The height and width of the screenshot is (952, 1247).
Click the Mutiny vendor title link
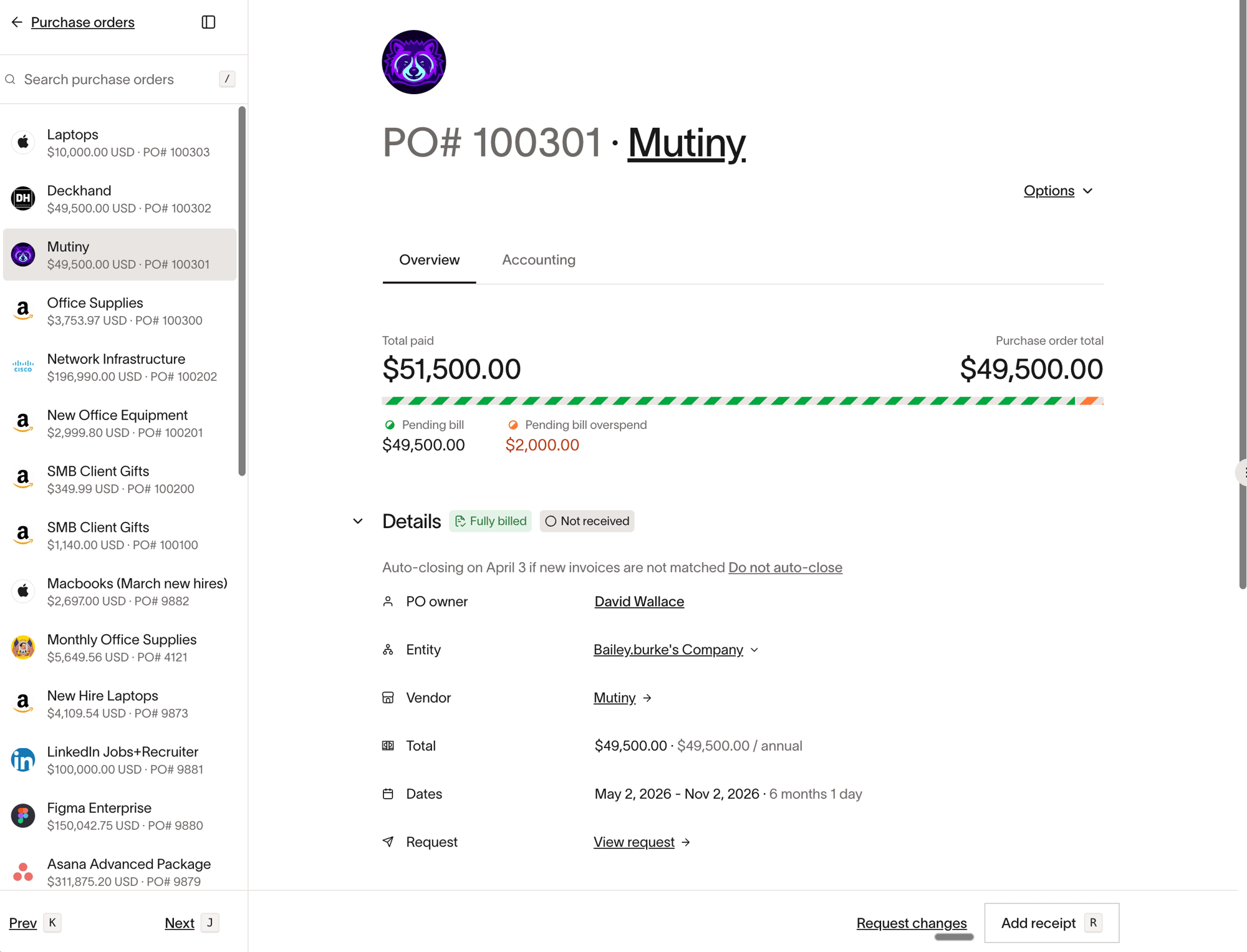pyautogui.click(x=686, y=143)
